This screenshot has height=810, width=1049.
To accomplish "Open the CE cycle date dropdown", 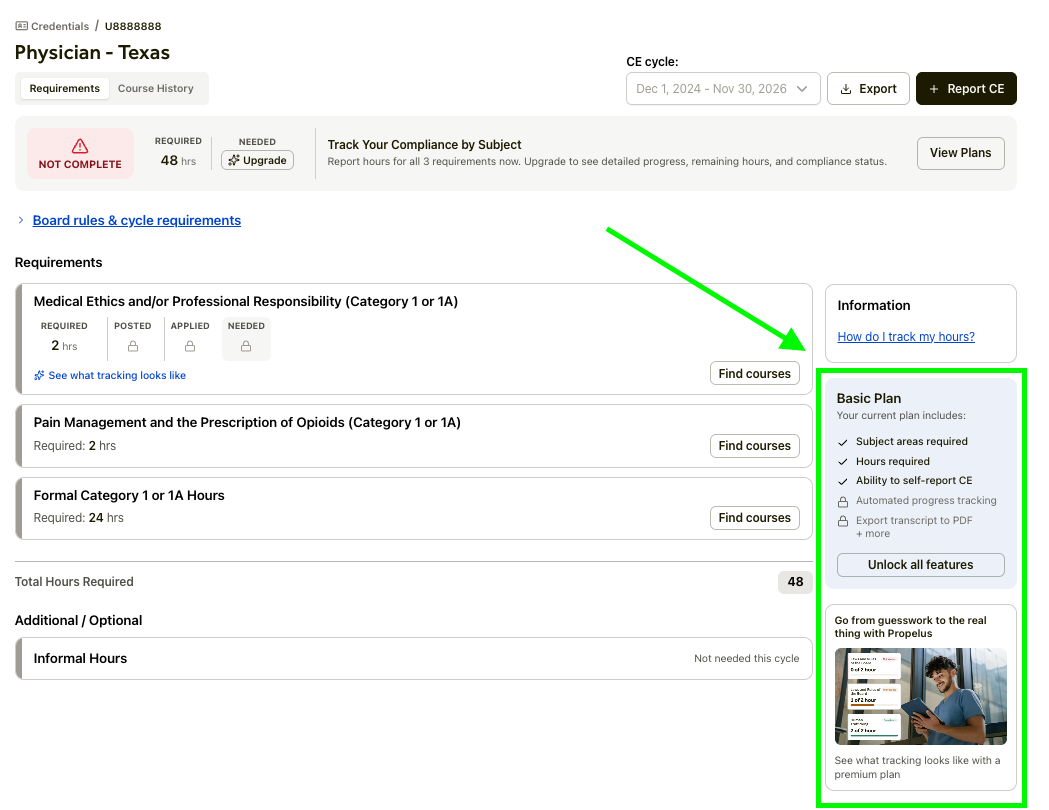I will [723, 89].
